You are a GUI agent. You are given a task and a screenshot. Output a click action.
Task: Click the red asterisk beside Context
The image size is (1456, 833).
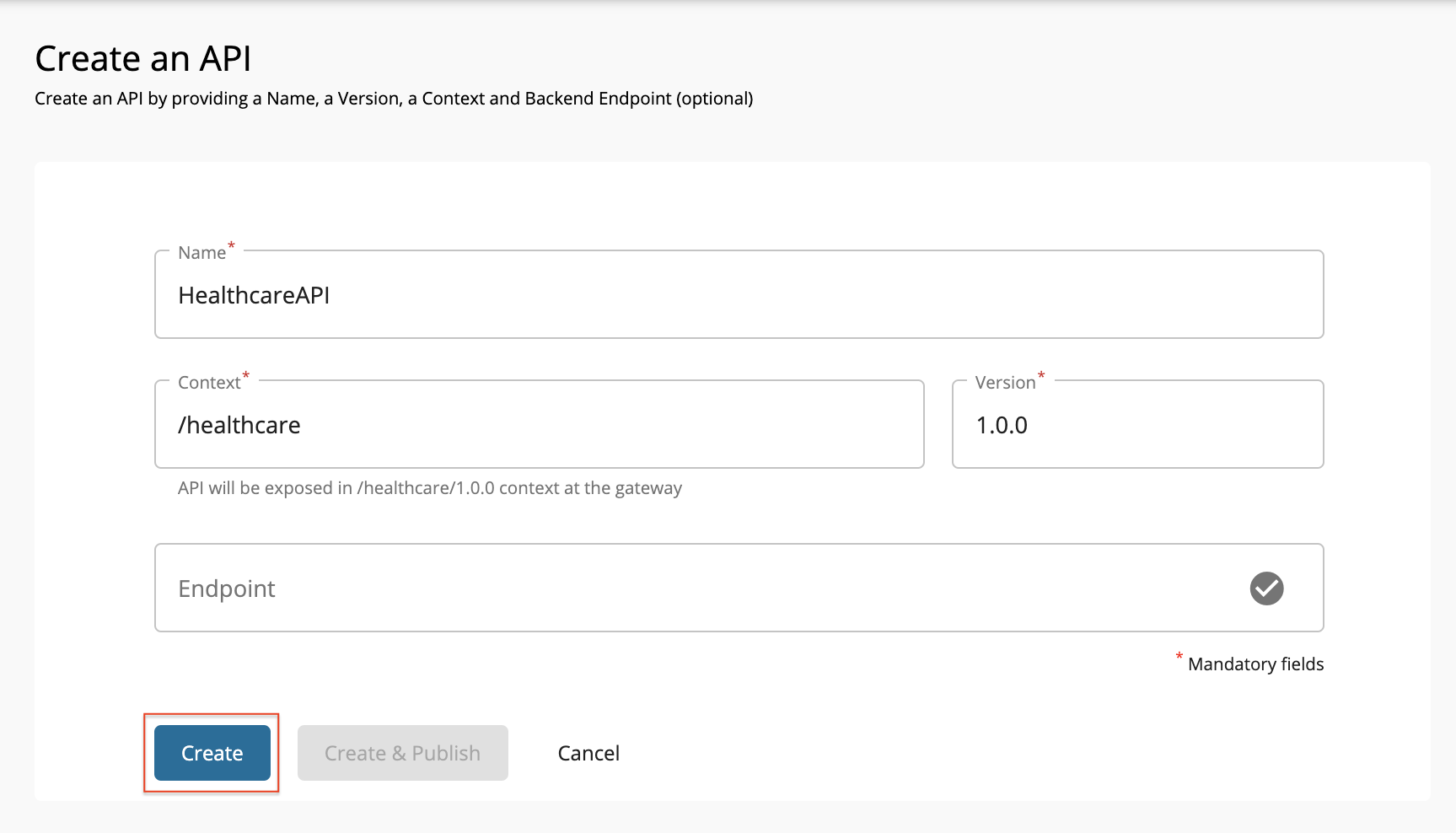[246, 376]
